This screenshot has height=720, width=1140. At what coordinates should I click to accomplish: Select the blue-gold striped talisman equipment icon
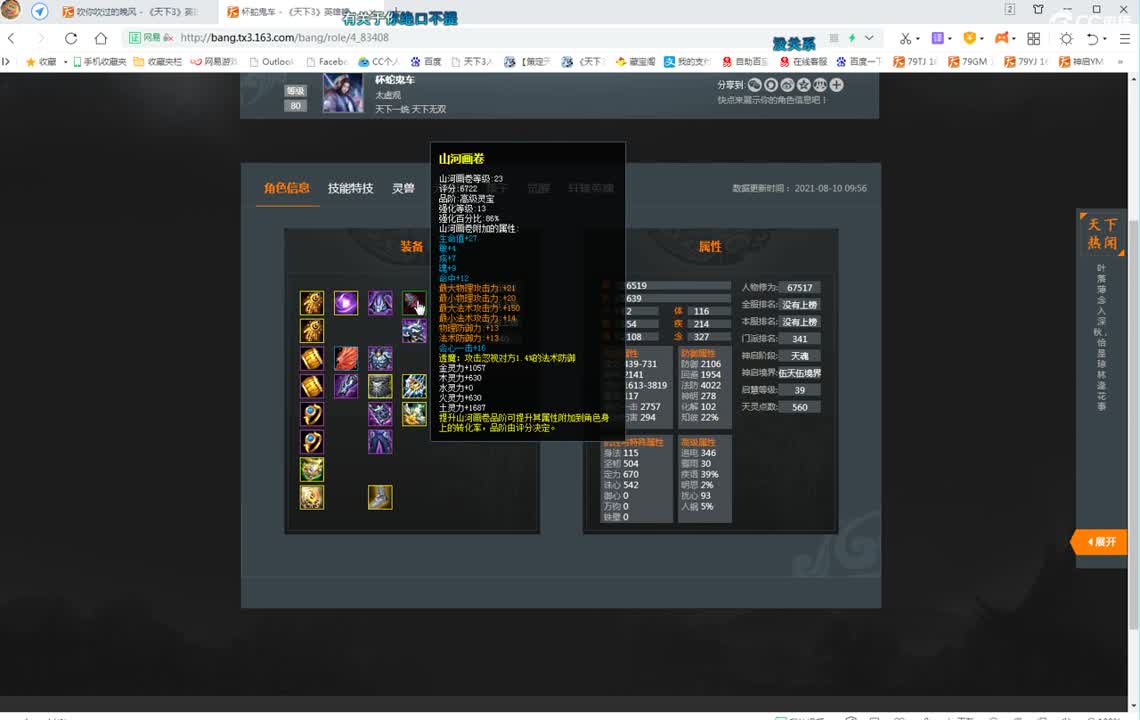coord(414,386)
